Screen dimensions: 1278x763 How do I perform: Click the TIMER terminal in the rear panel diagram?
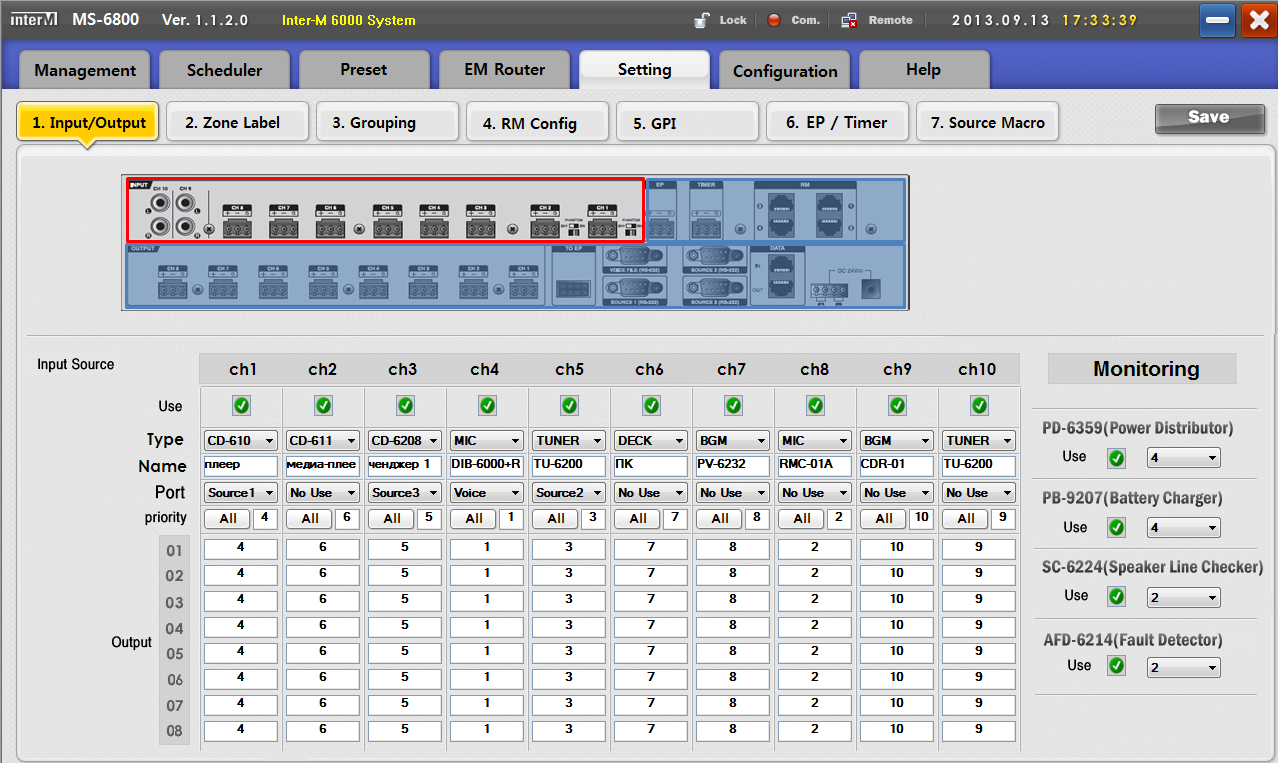click(707, 227)
